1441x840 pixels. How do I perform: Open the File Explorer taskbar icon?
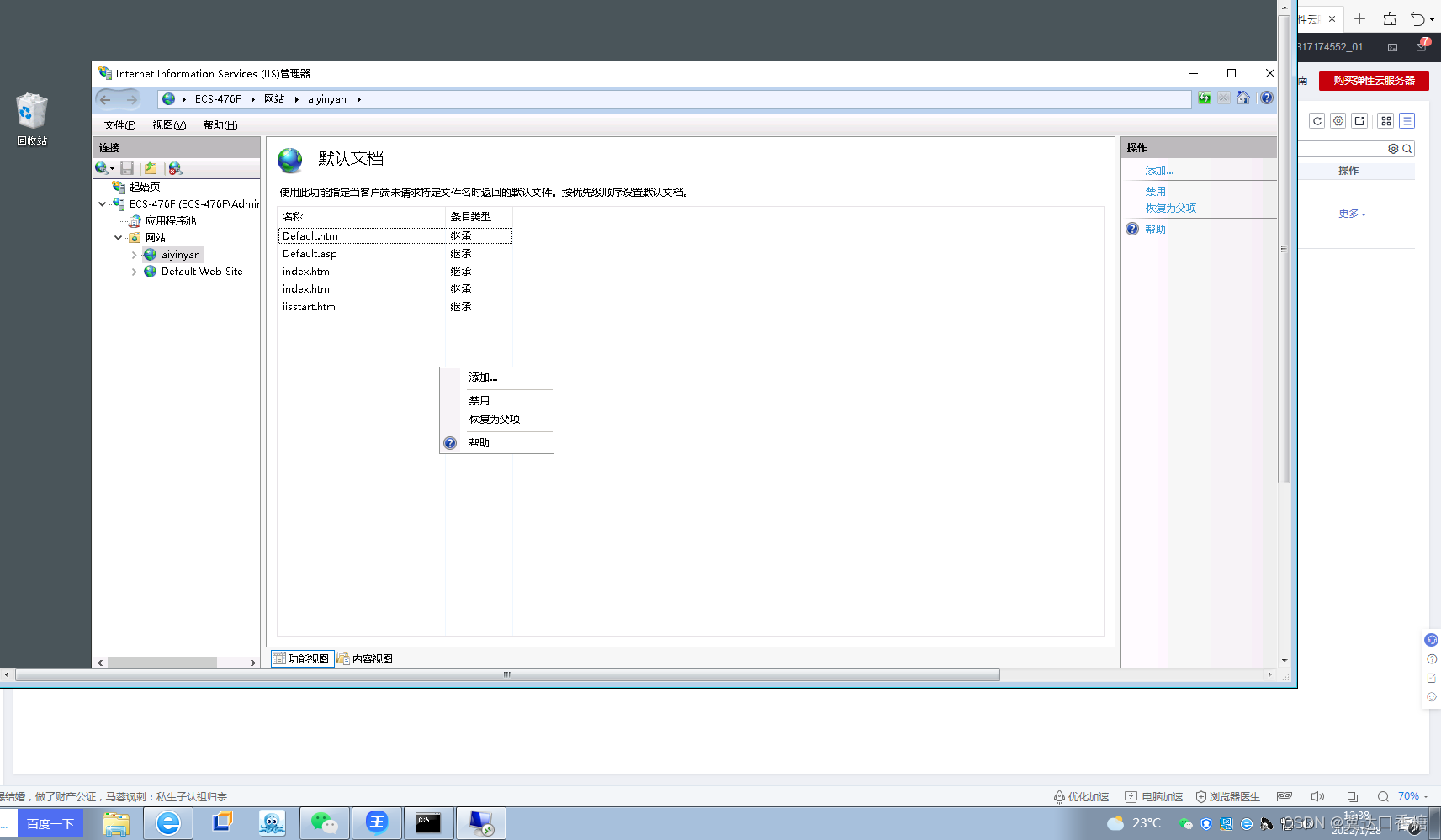pyautogui.click(x=115, y=823)
